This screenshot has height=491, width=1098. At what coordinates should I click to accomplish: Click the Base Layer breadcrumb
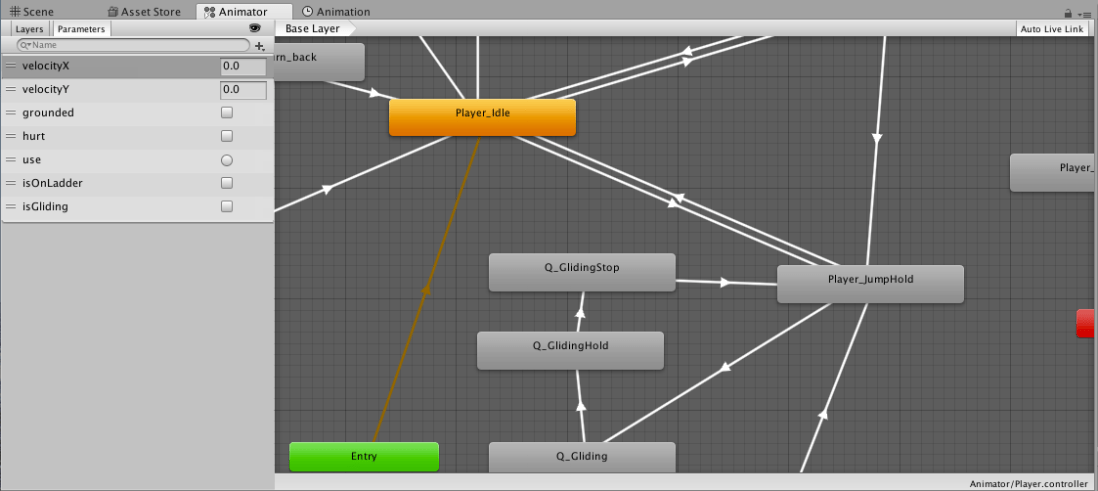(x=312, y=29)
